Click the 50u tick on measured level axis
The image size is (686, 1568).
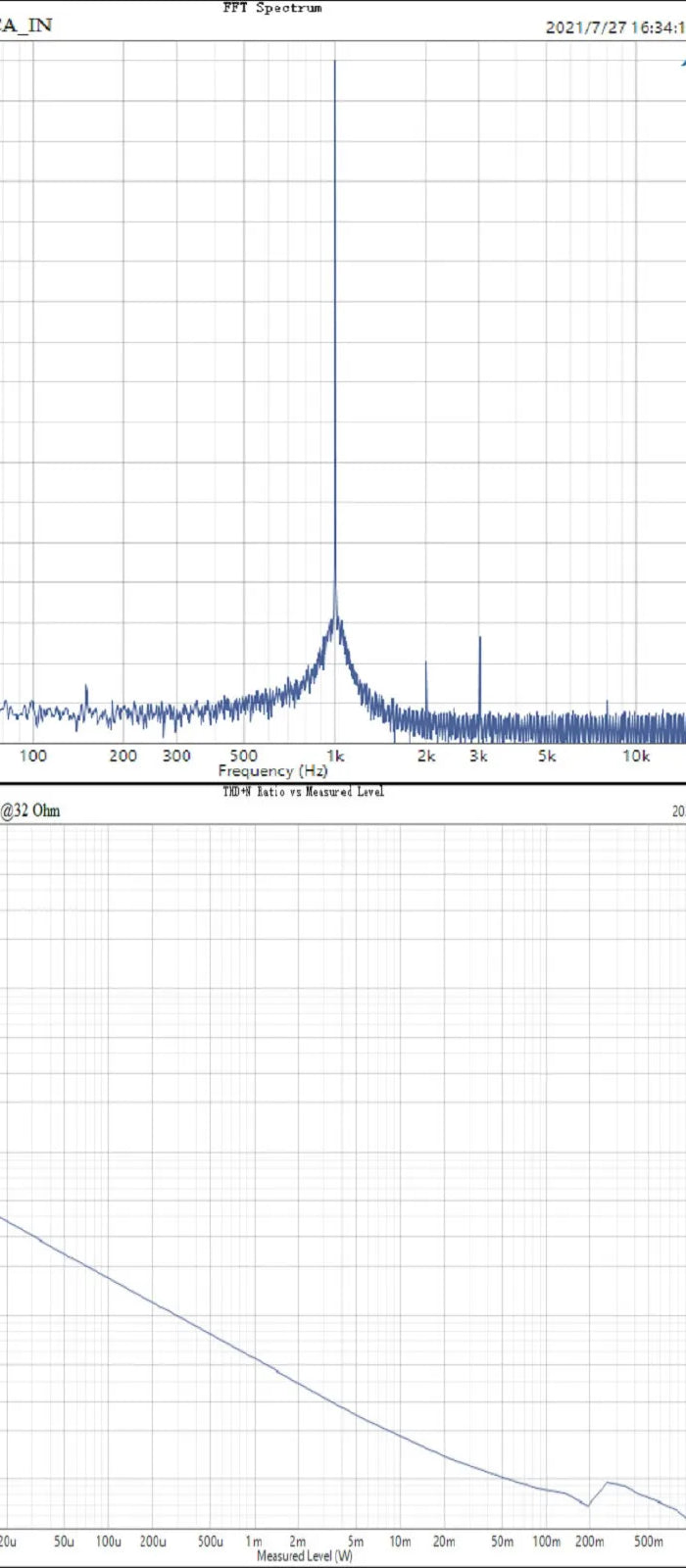tap(64, 1542)
